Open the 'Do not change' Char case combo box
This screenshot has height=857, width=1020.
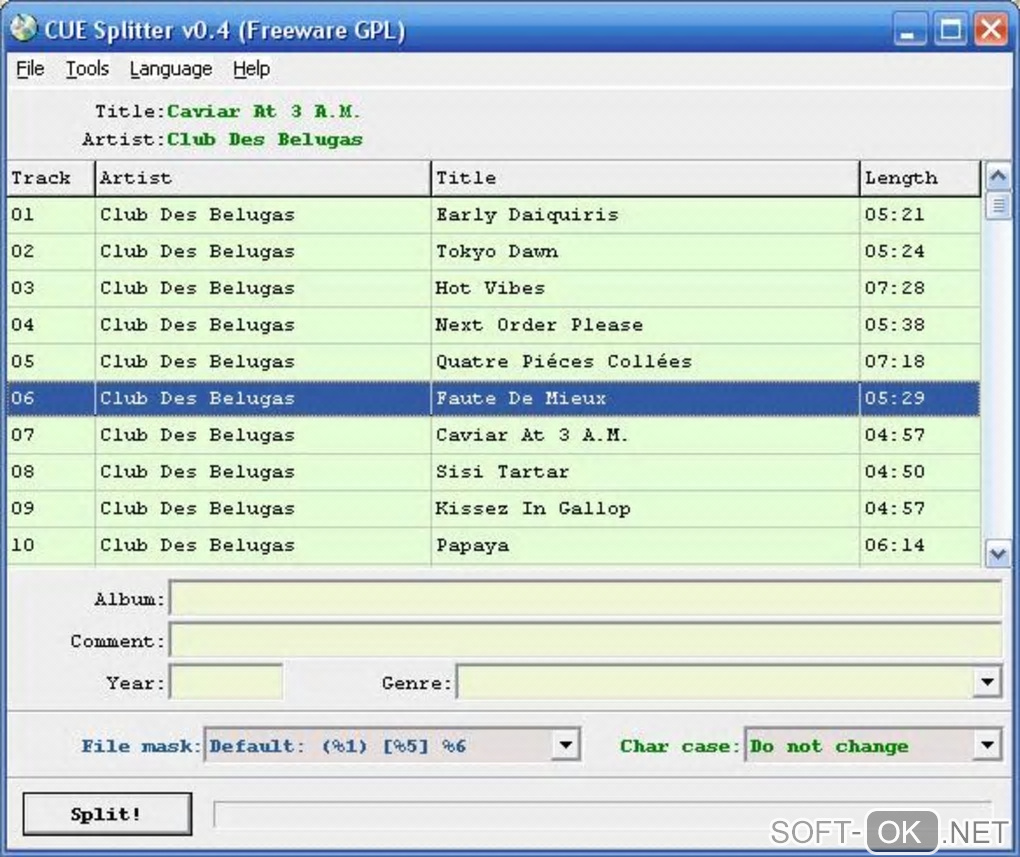click(x=873, y=745)
